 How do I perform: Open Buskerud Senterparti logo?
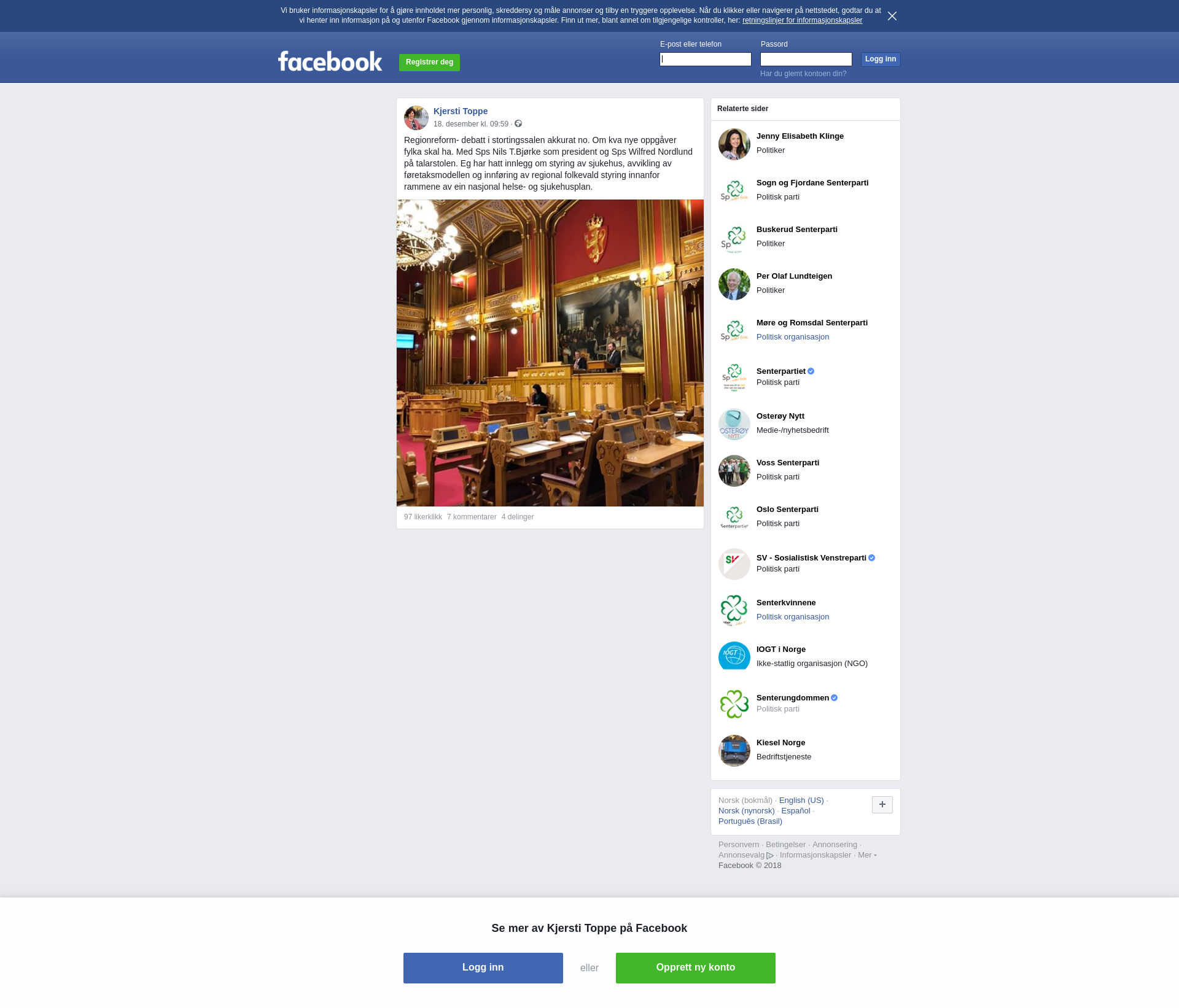pos(734,238)
